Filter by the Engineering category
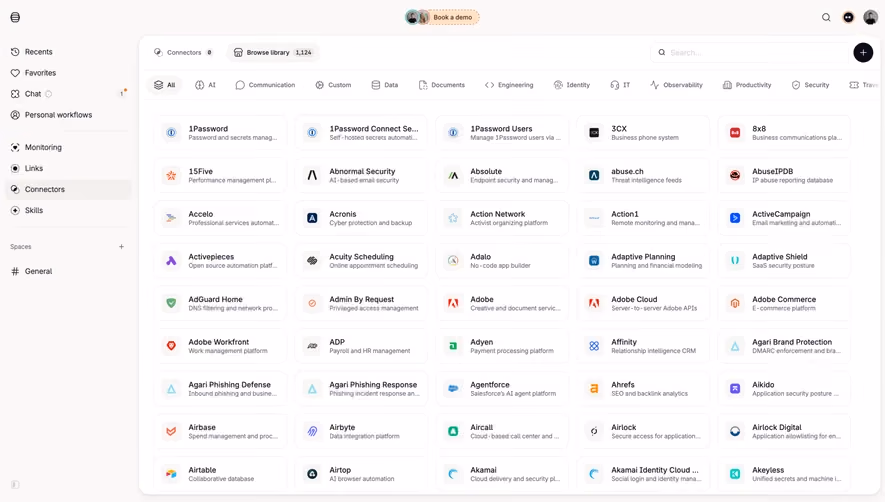 (x=509, y=85)
